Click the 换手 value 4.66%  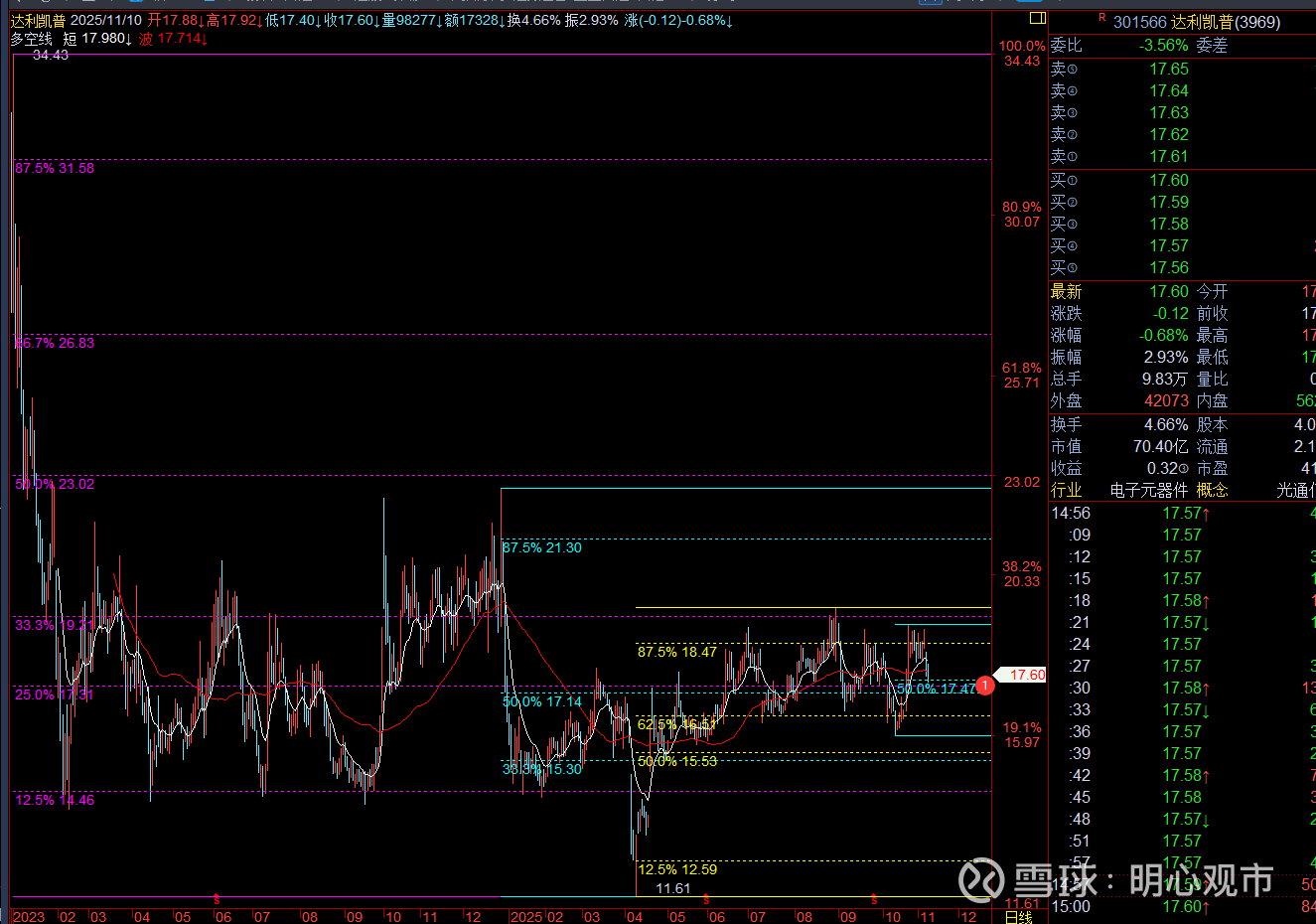[x=1166, y=424]
